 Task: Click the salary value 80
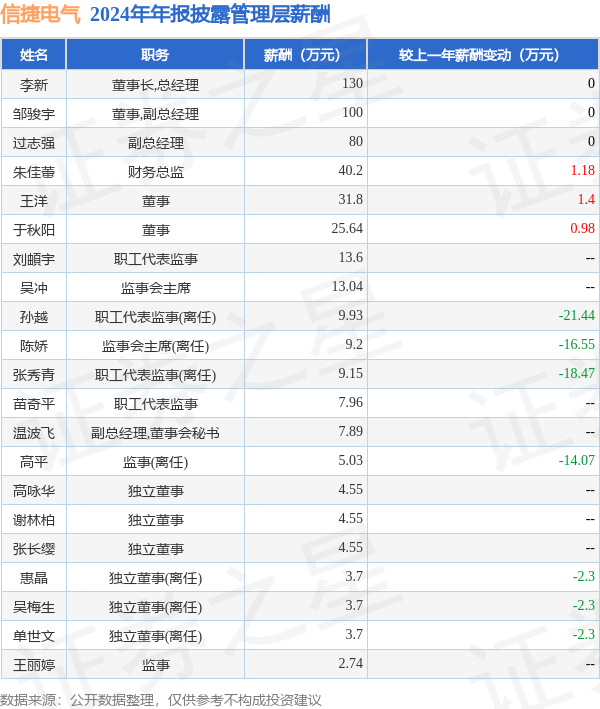[356, 142]
